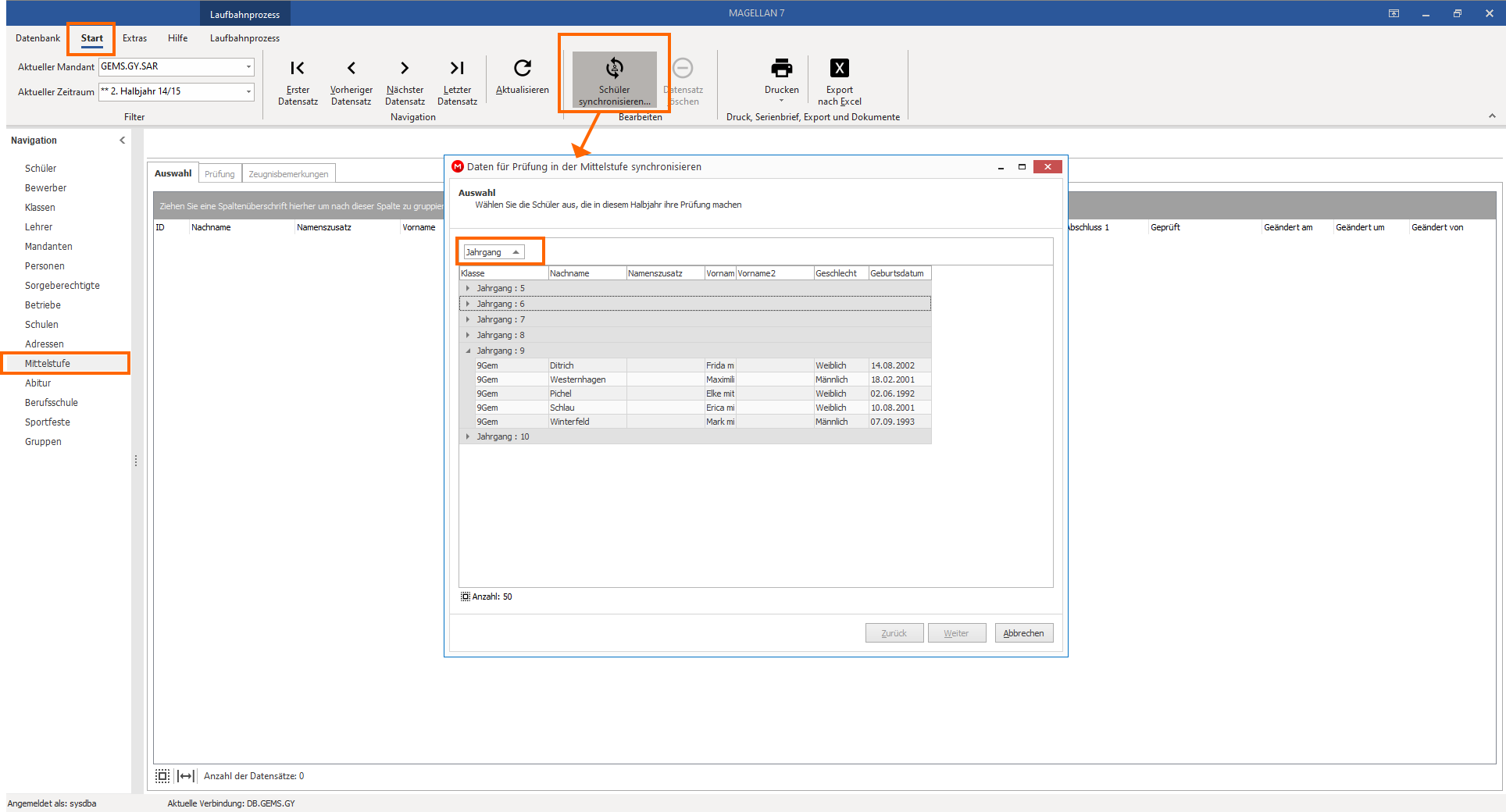Click the fit column width icon at bottom
This screenshot has width=1506, height=812.
(x=186, y=776)
